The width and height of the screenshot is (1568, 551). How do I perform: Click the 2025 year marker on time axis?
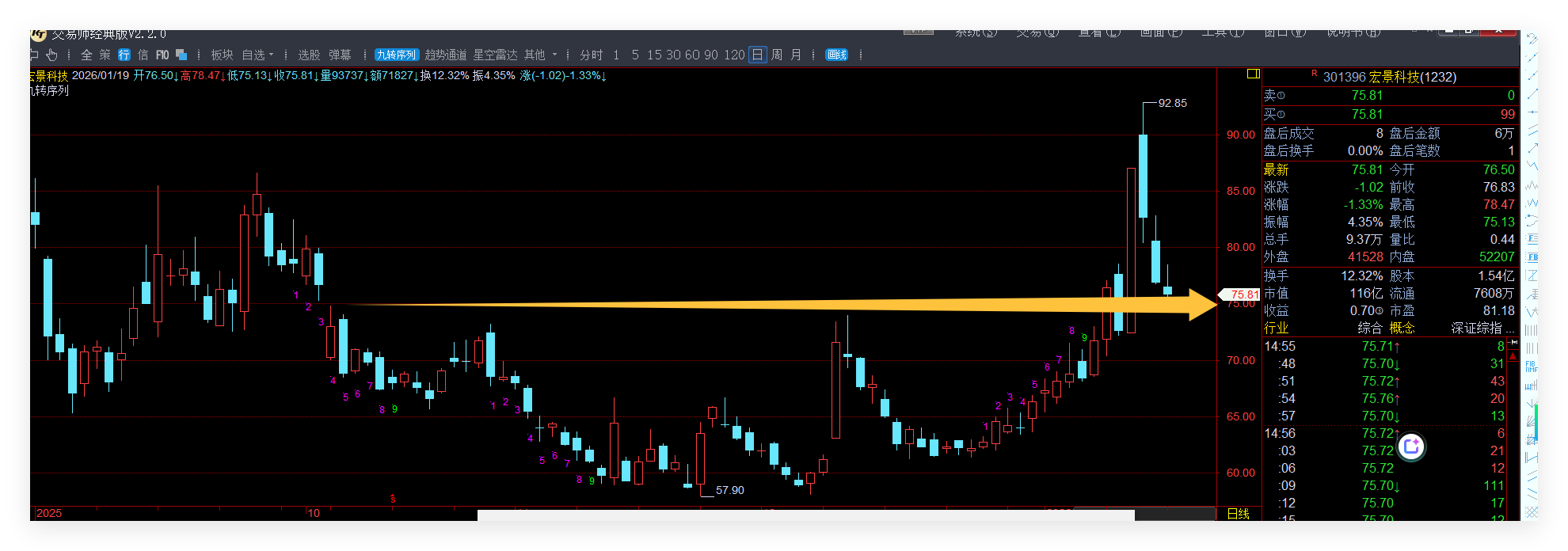pos(49,513)
